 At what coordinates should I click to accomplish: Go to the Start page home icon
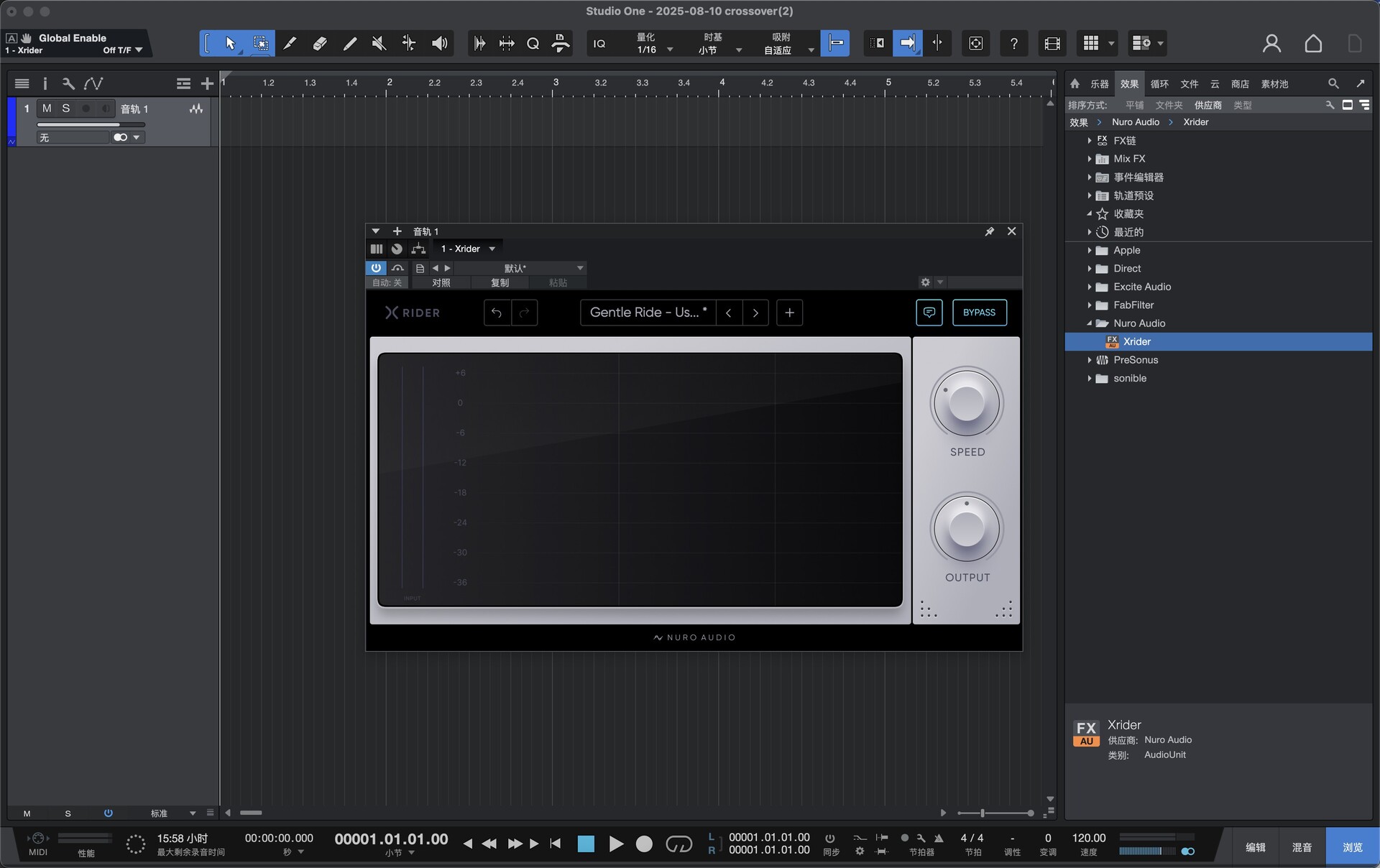[x=1313, y=44]
